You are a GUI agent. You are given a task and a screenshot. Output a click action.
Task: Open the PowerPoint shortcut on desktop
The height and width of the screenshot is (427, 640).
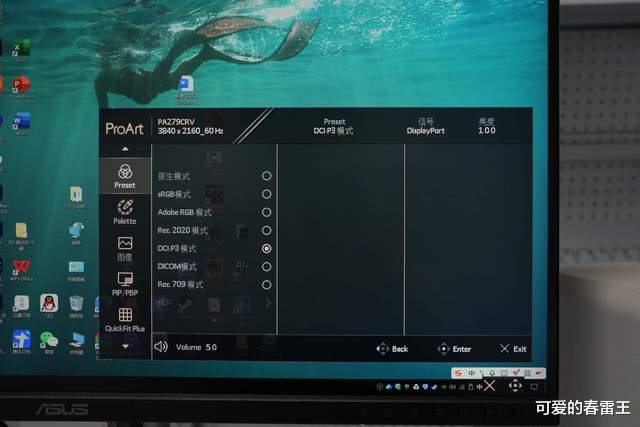[21, 85]
